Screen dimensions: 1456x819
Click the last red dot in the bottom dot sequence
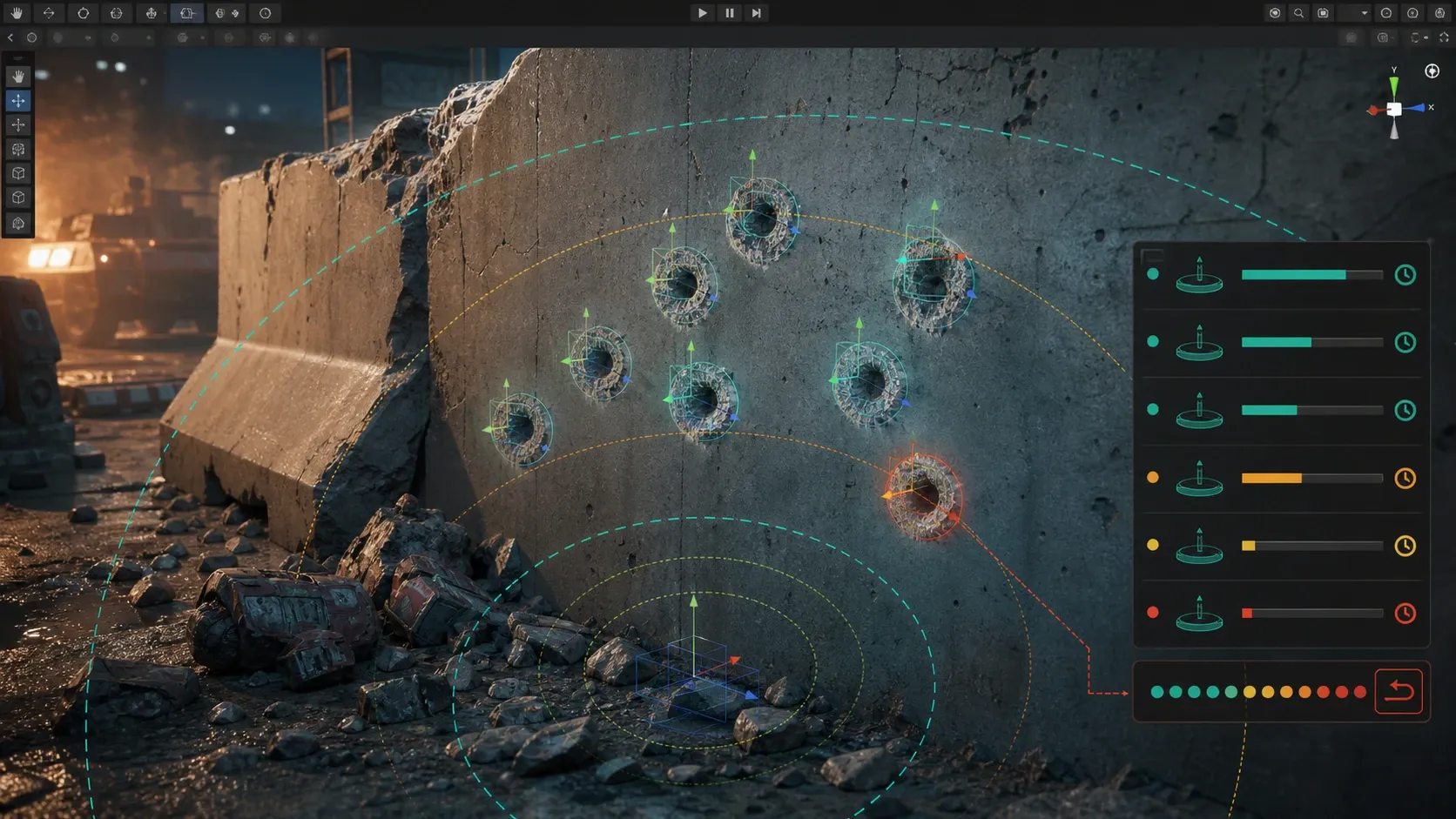pyautogui.click(x=1360, y=692)
